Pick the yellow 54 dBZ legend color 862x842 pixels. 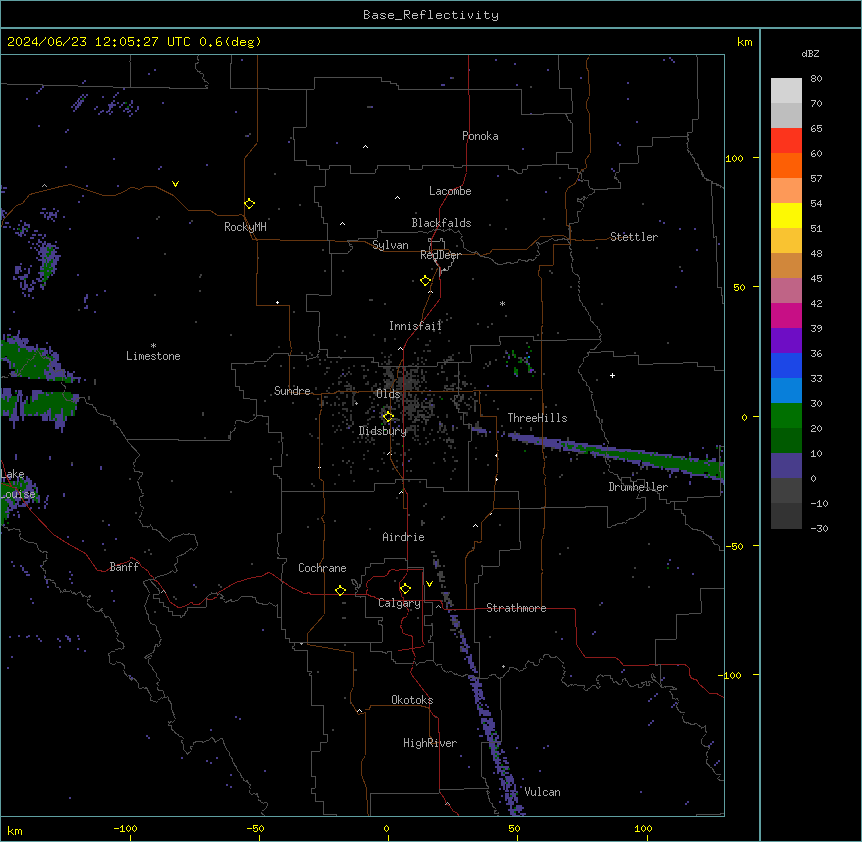(786, 215)
